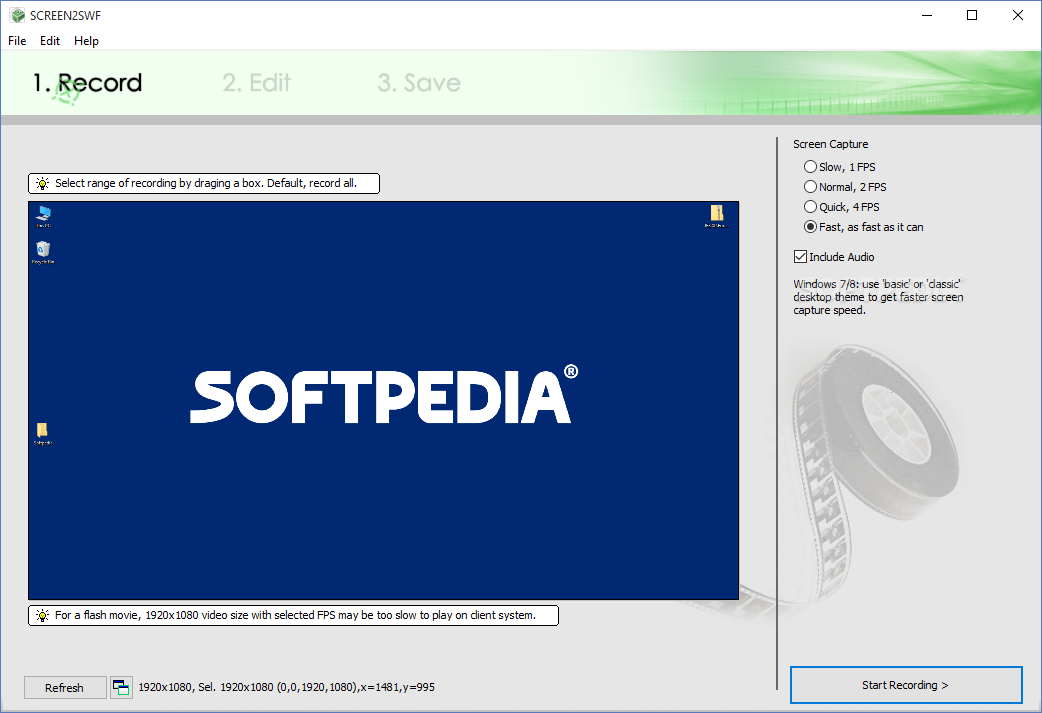Close the SCREEN2SWF window
This screenshot has width=1042, height=713.
pyautogui.click(x=1017, y=15)
